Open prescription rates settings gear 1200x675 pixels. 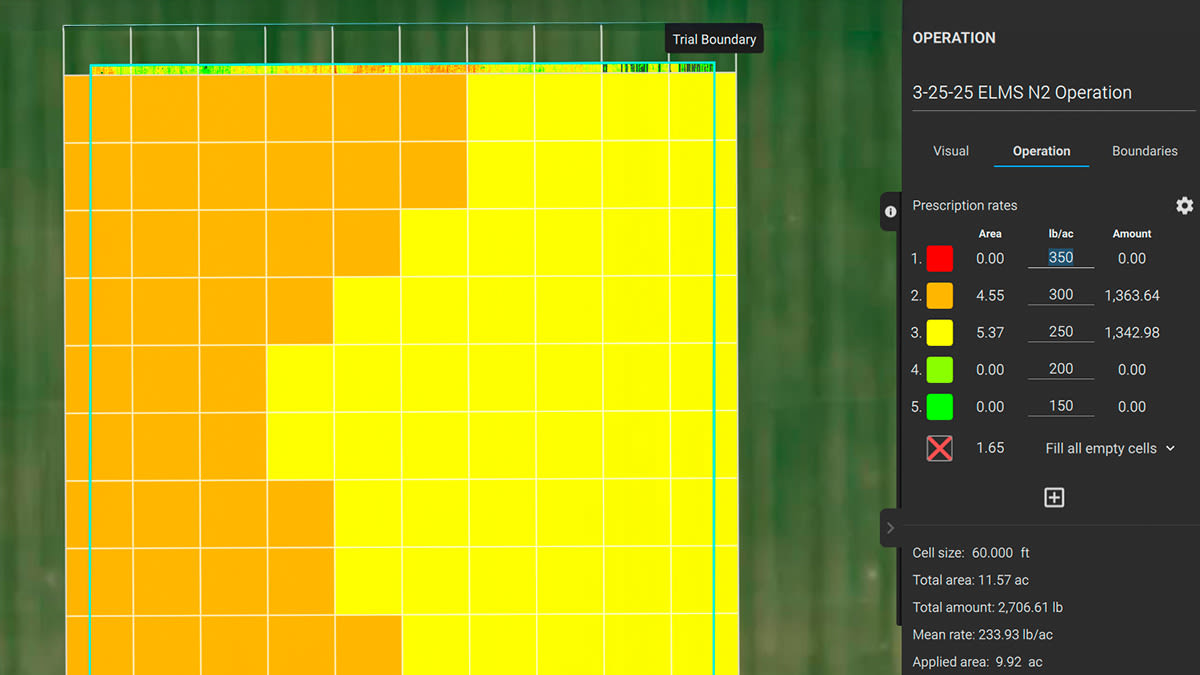pyautogui.click(x=1184, y=205)
